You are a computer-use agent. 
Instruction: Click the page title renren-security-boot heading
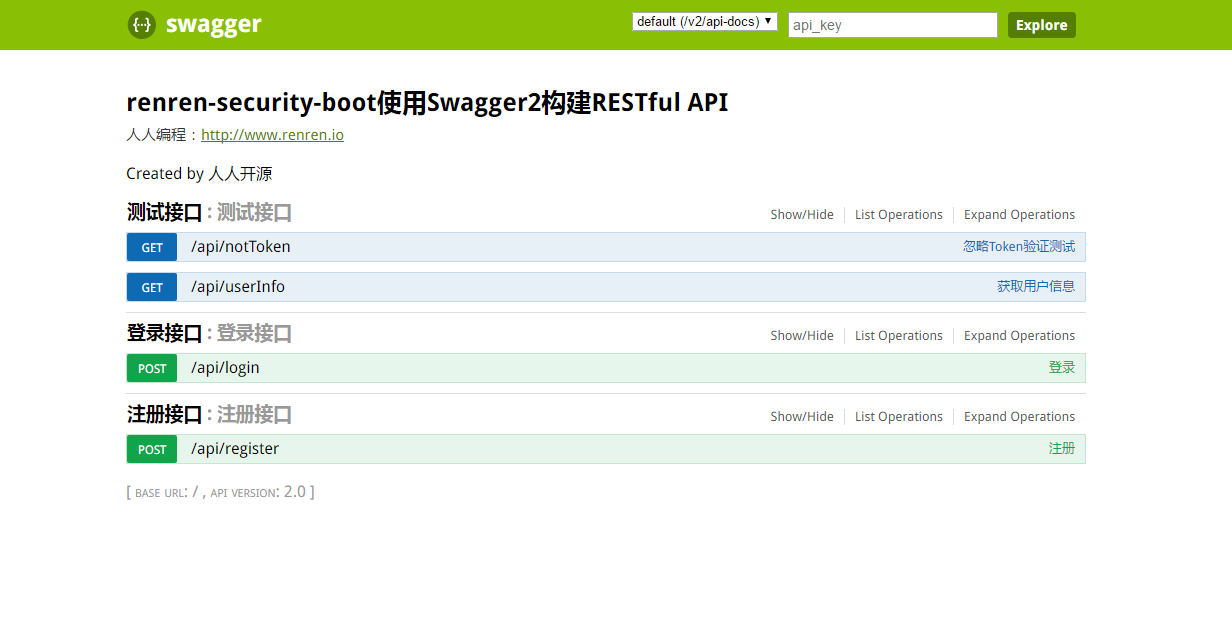click(427, 103)
